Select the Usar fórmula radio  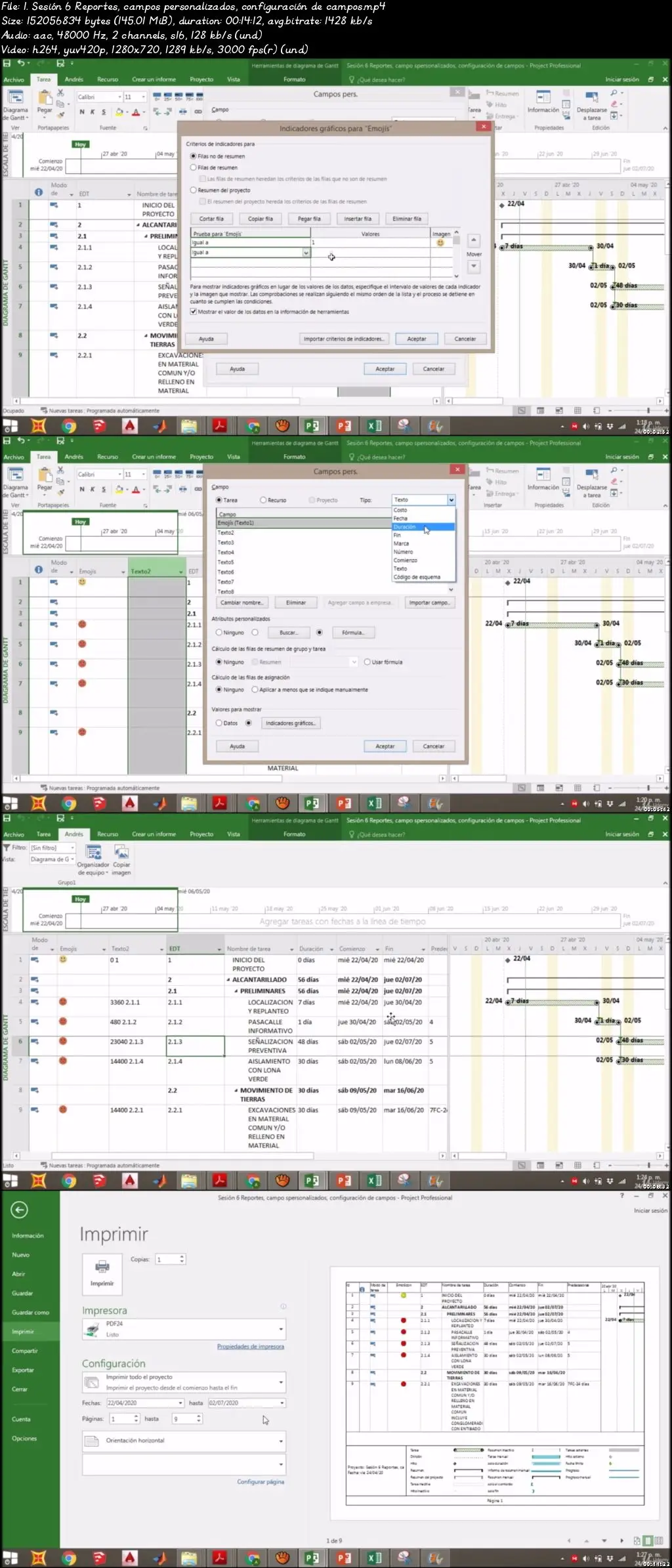(x=367, y=662)
